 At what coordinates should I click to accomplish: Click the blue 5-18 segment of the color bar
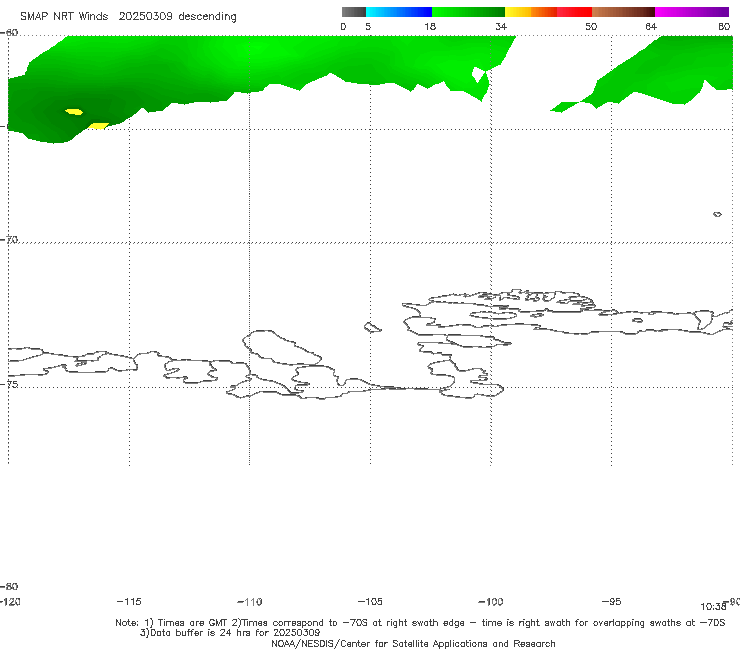(x=399, y=12)
